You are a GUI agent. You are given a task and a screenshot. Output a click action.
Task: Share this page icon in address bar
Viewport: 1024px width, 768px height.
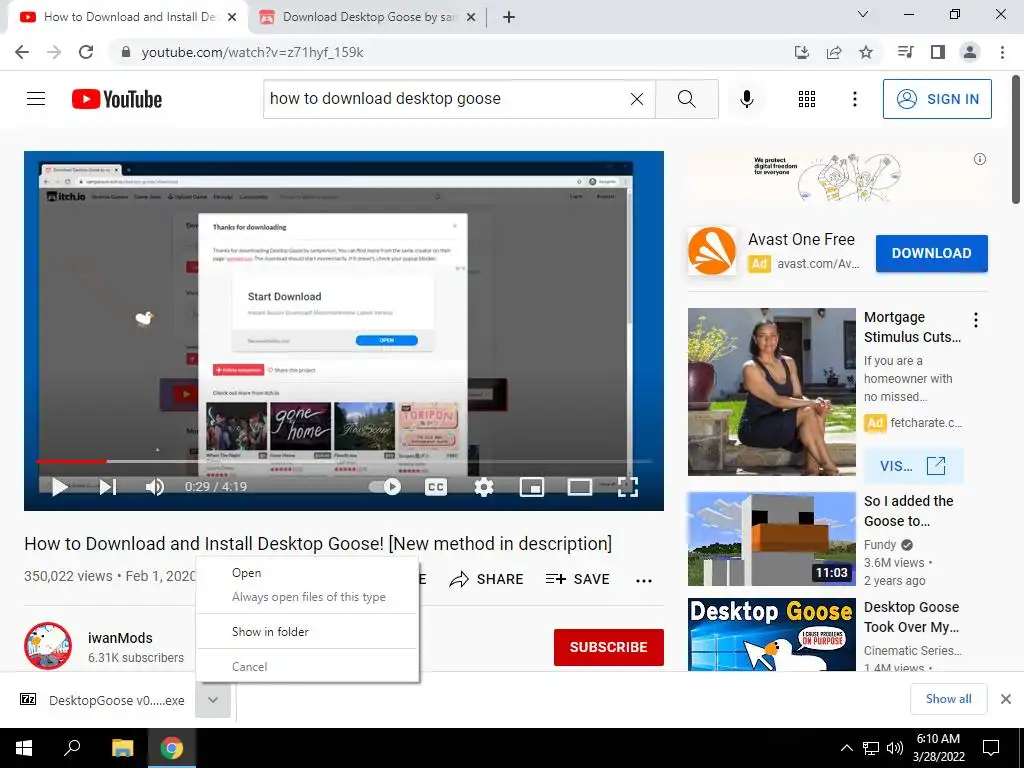click(x=834, y=52)
